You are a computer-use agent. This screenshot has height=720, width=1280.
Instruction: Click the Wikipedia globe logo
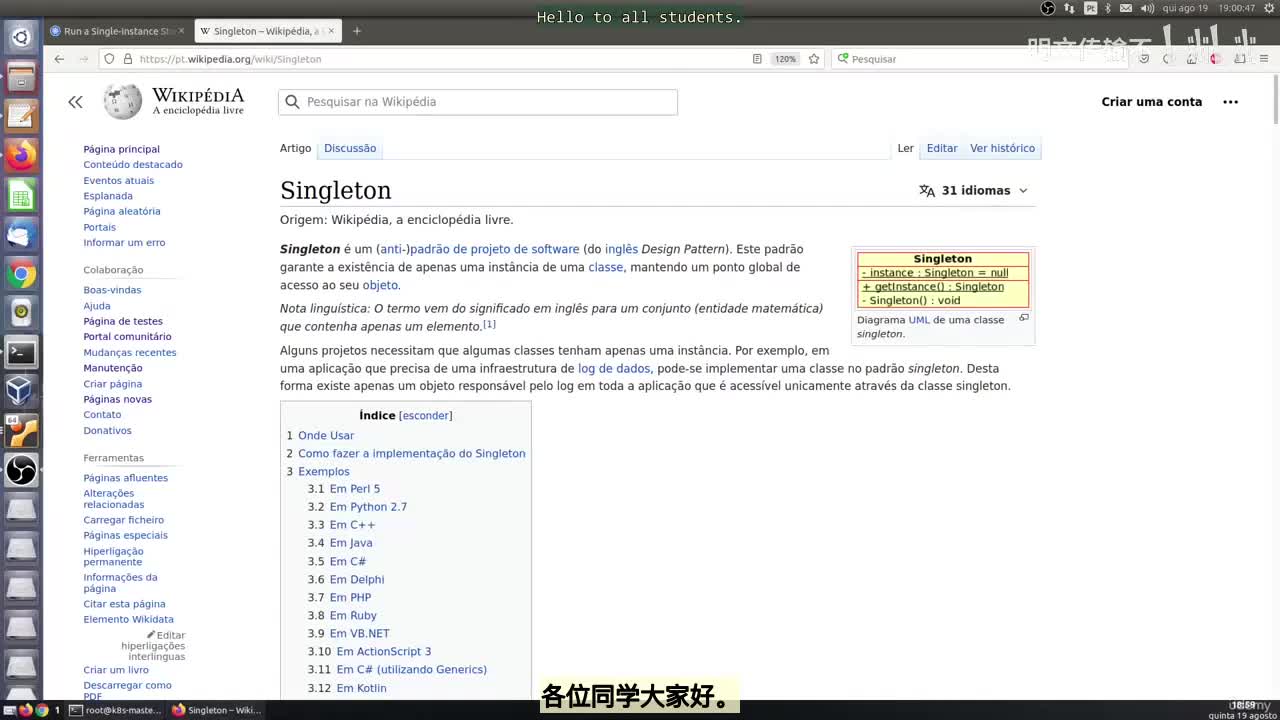123,101
